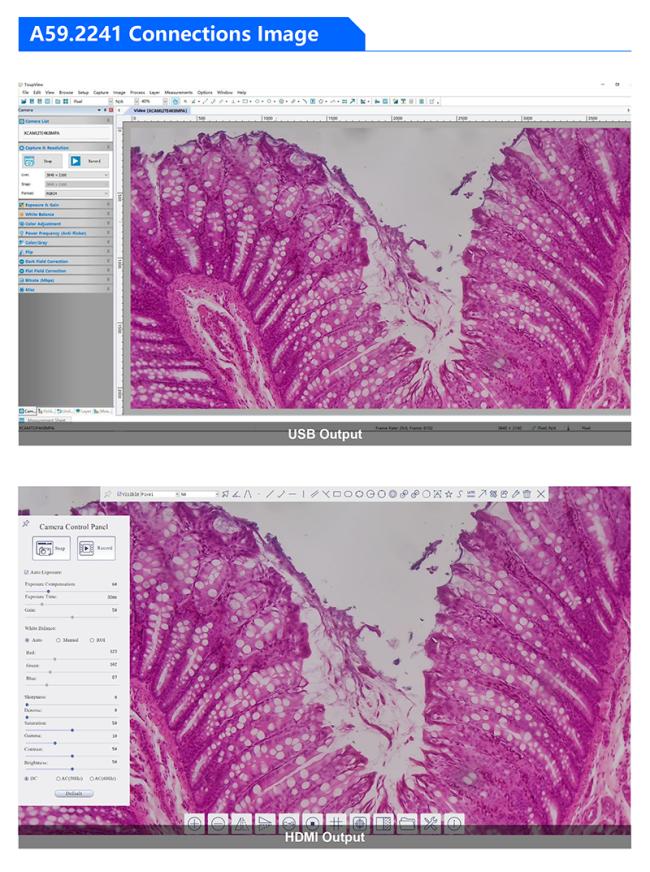Toggle the Auto Exposure checkbox

(x=27, y=572)
